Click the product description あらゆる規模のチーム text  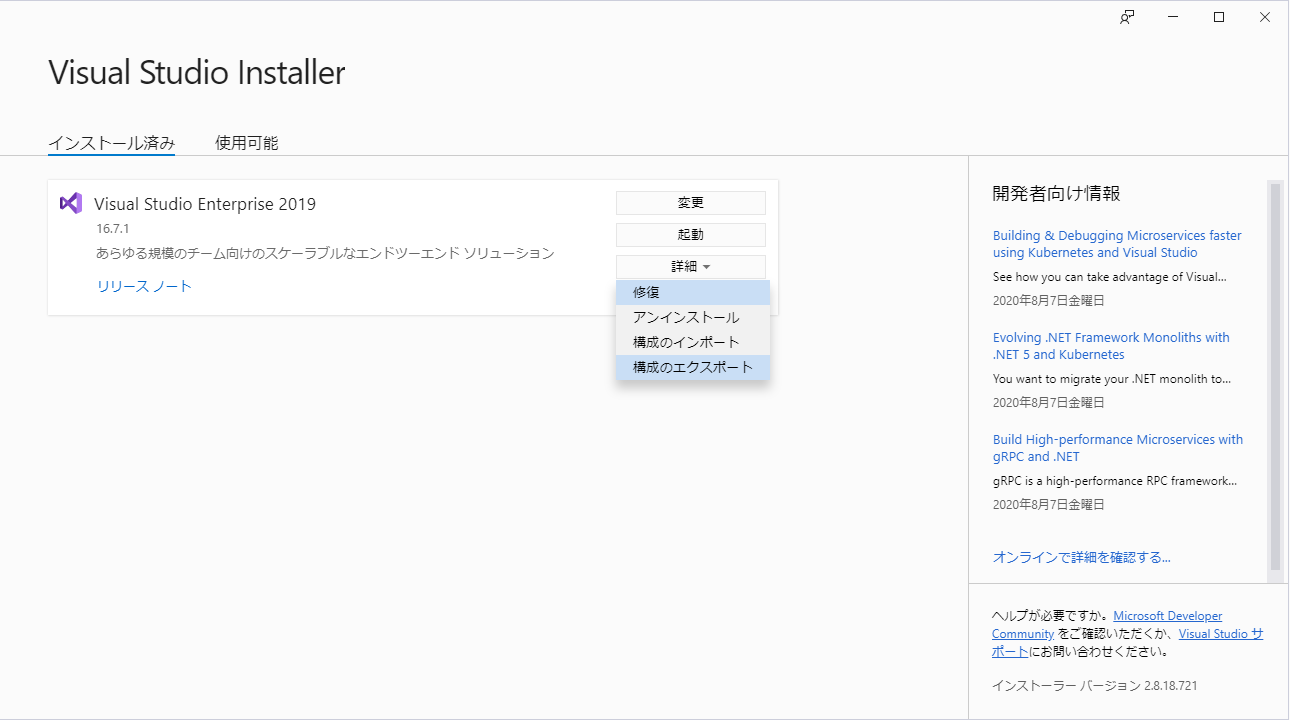325,253
